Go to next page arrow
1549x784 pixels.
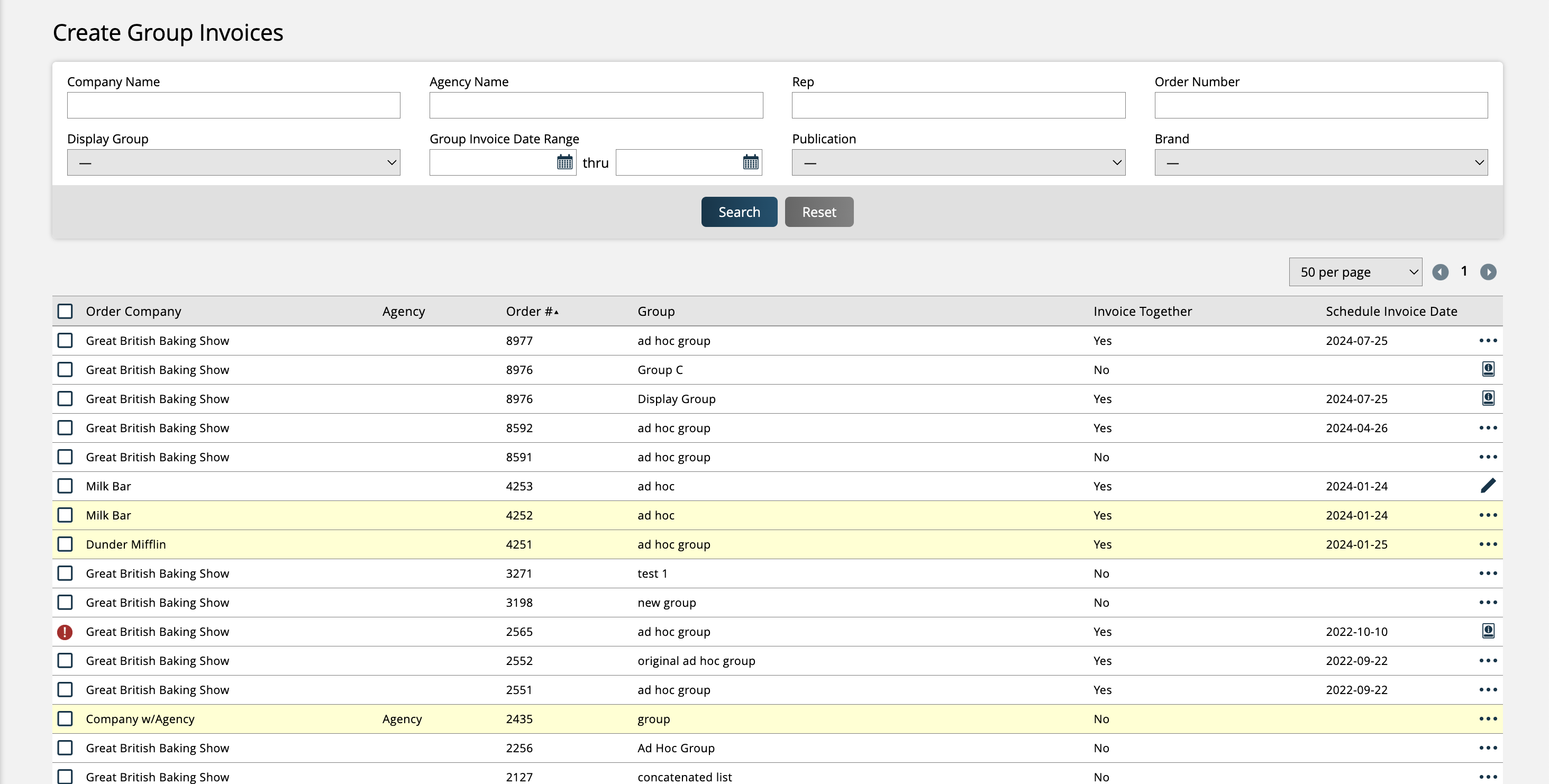tap(1488, 272)
